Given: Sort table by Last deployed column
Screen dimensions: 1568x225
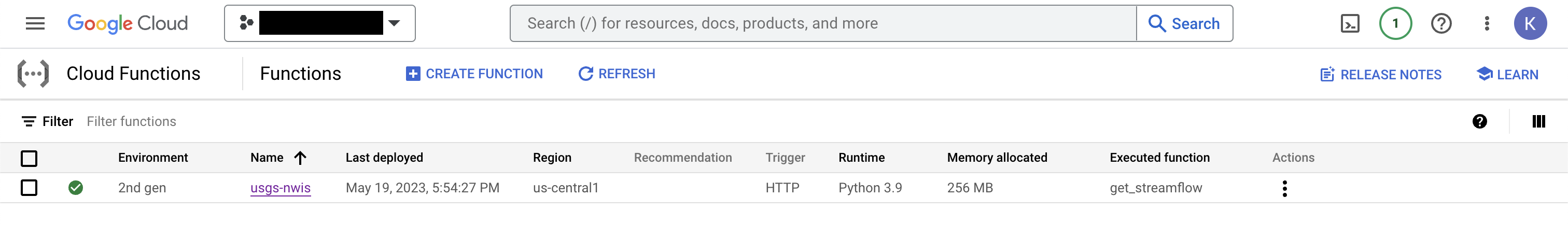Looking at the screenshot, I should (384, 158).
